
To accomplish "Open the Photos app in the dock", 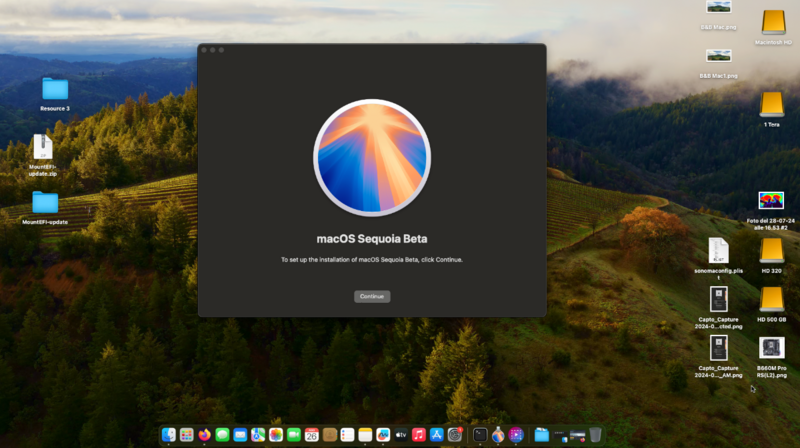I will [x=276, y=435].
